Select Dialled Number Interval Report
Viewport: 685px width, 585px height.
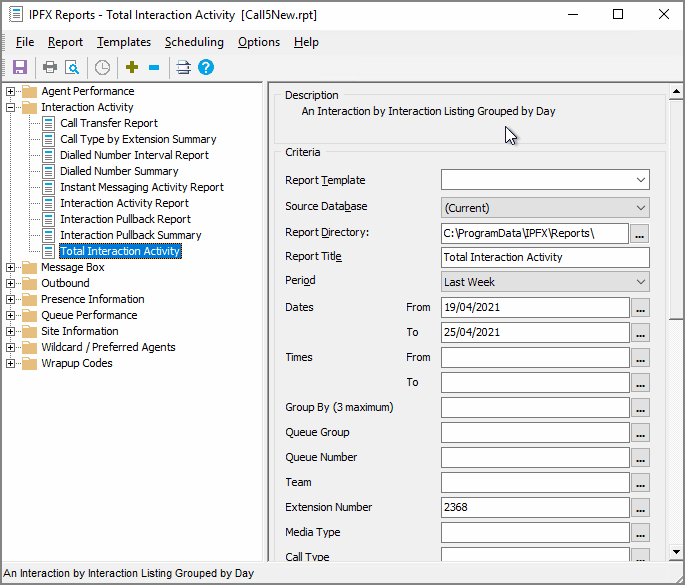135,155
